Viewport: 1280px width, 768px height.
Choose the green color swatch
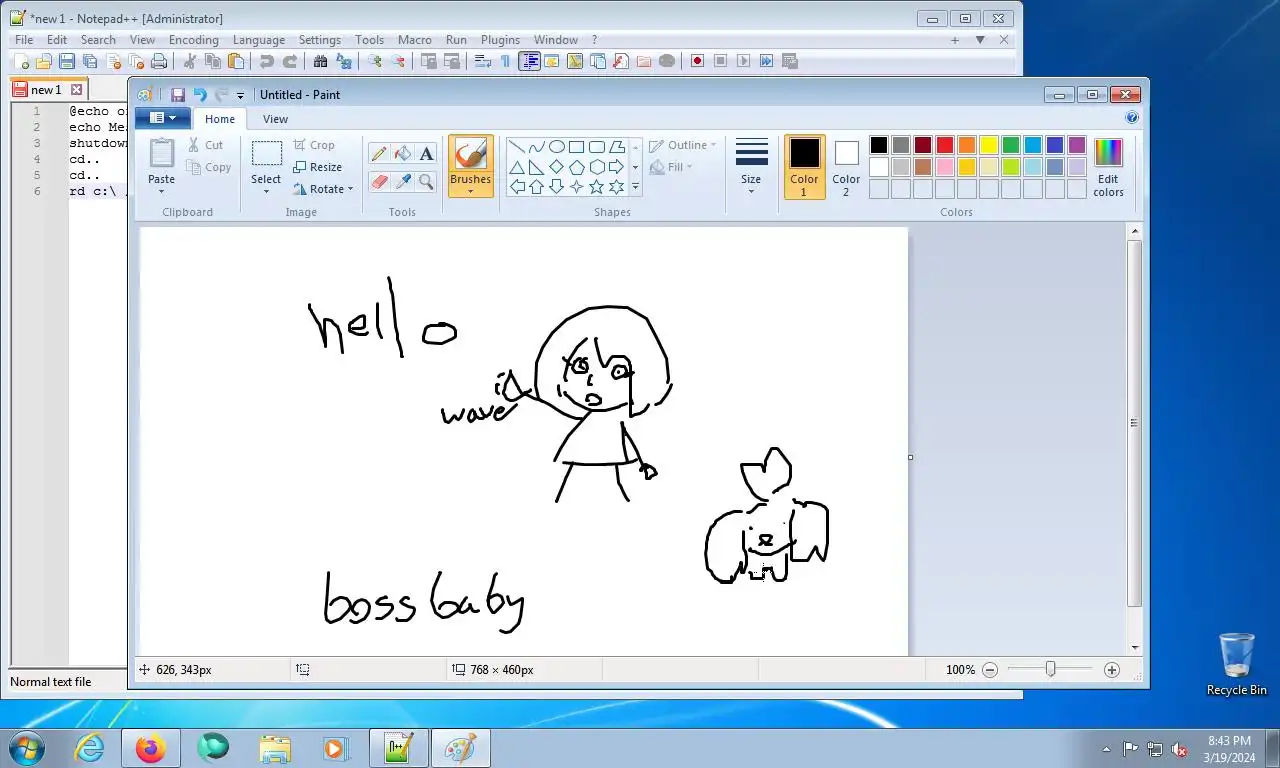[1011, 145]
